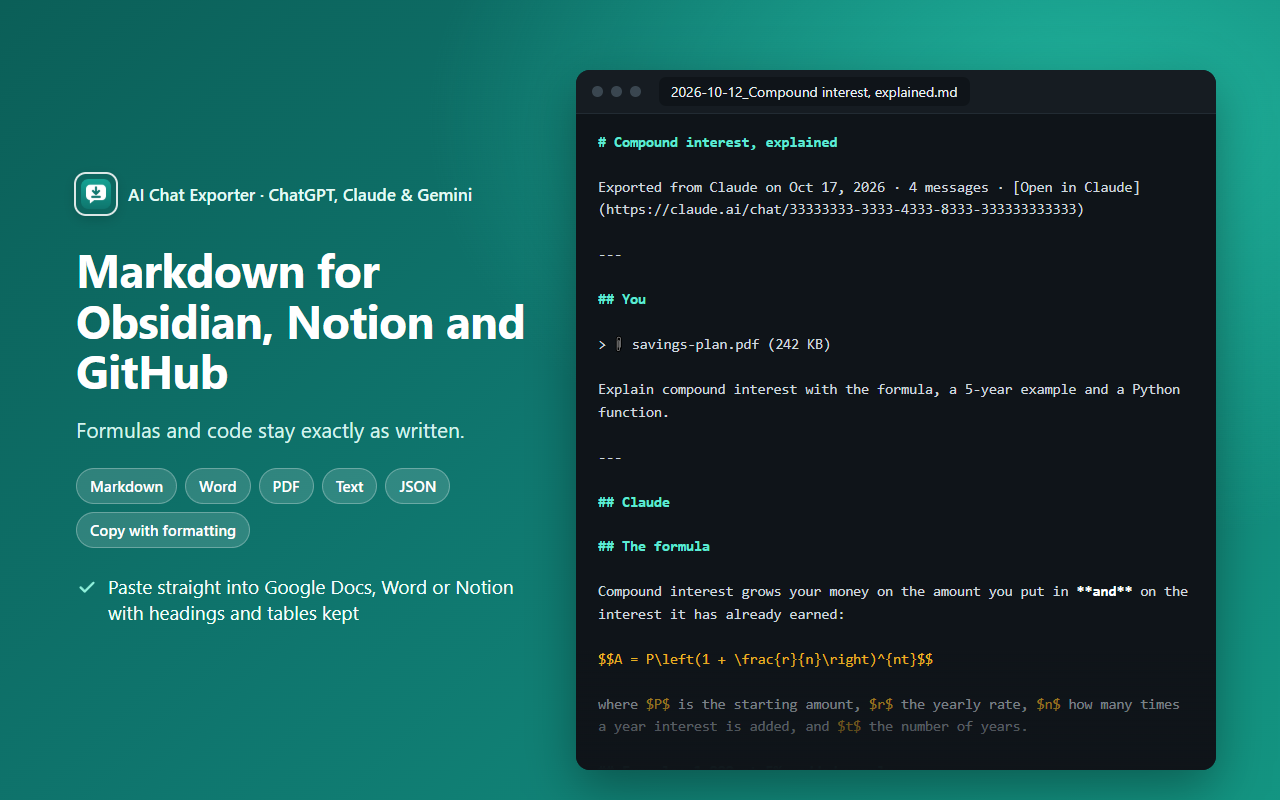Image resolution: width=1280 pixels, height=800 pixels.
Task: Click the paperclip icon before savings-plan.pdf
Action: pyautogui.click(x=619, y=344)
